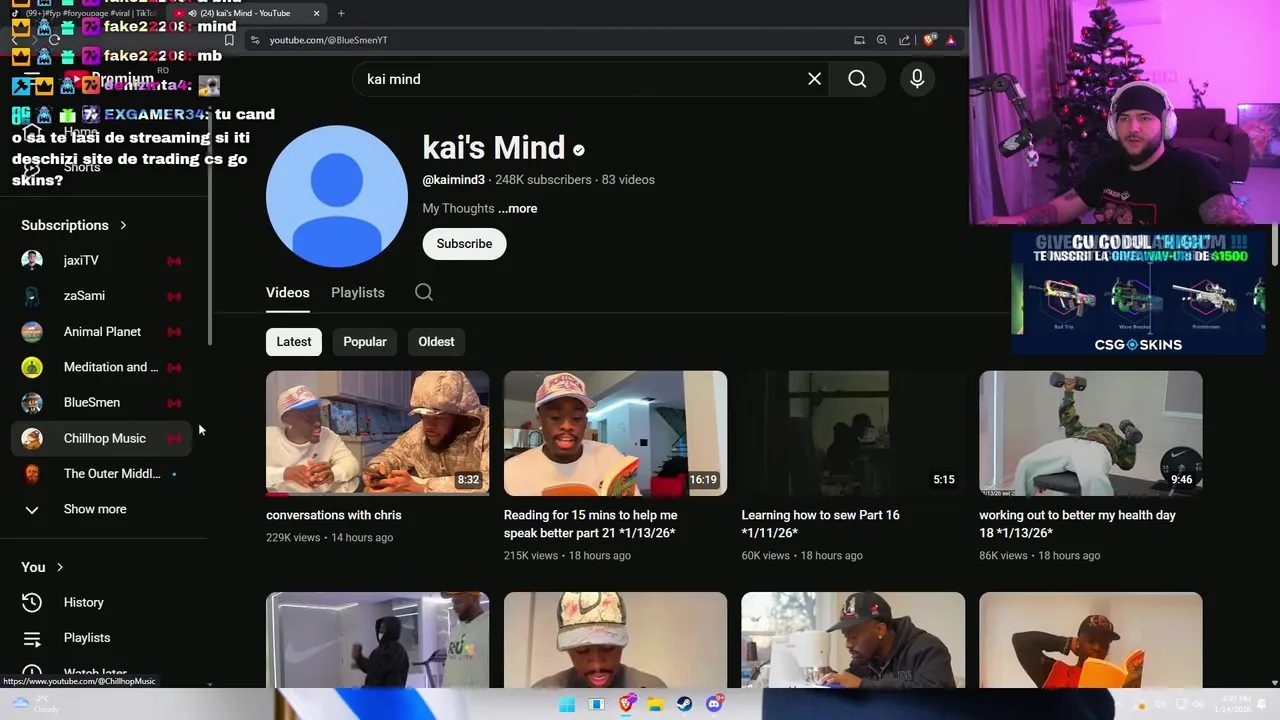Open the BlueSmen channel avatar

click(x=32, y=402)
